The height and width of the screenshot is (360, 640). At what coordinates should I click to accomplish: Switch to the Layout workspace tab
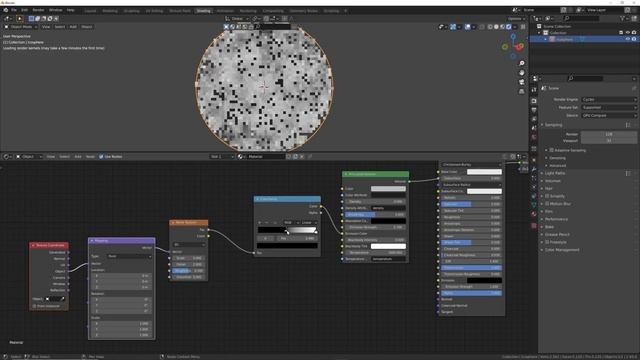pyautogui.click(x=91, y=11)
